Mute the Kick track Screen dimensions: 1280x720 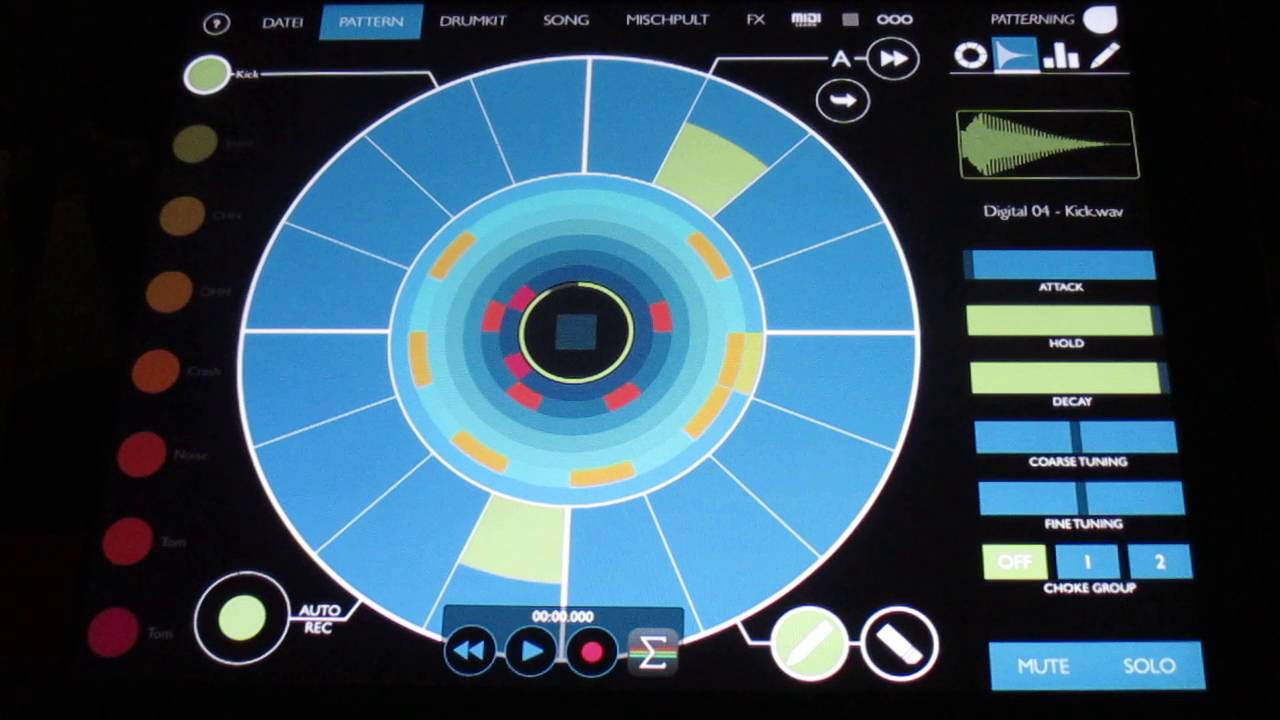(1043, 666)
